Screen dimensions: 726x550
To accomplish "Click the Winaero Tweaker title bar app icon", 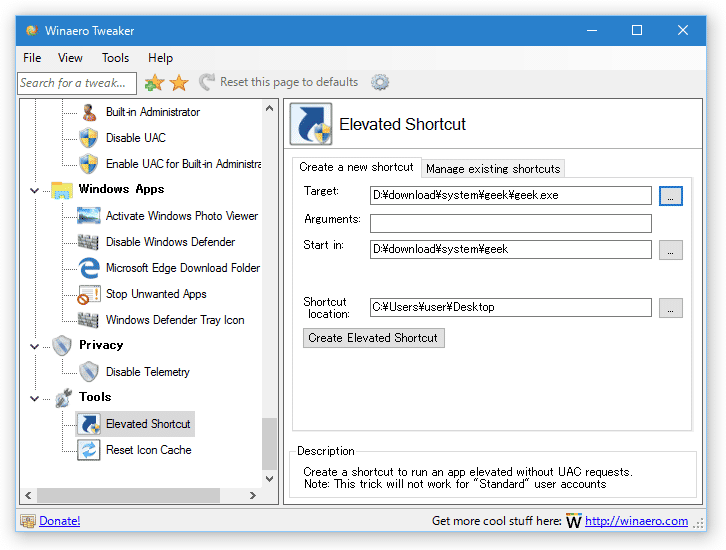I will pyautogui.click(x=32, y=31).
